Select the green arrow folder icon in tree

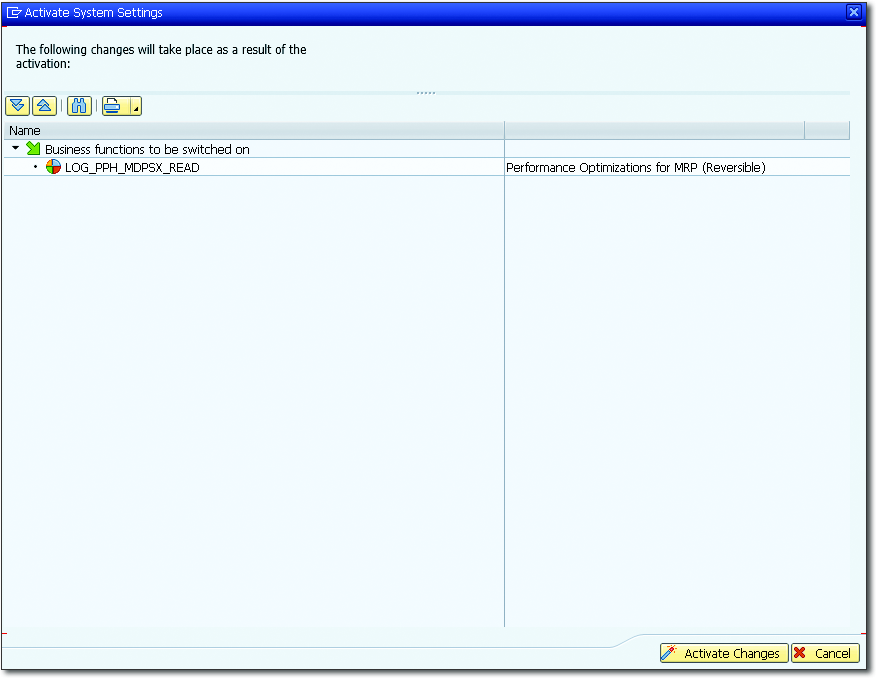click(x=34, y=149)
